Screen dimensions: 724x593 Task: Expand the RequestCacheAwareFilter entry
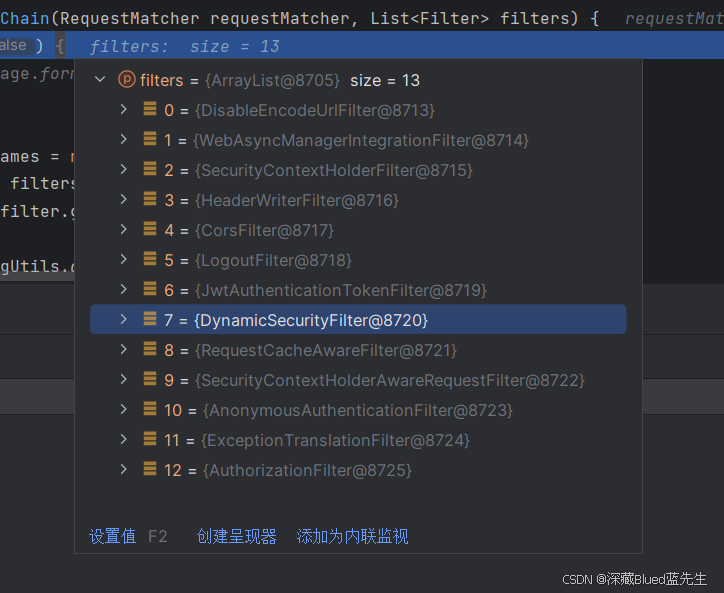(x=123, y=349)
